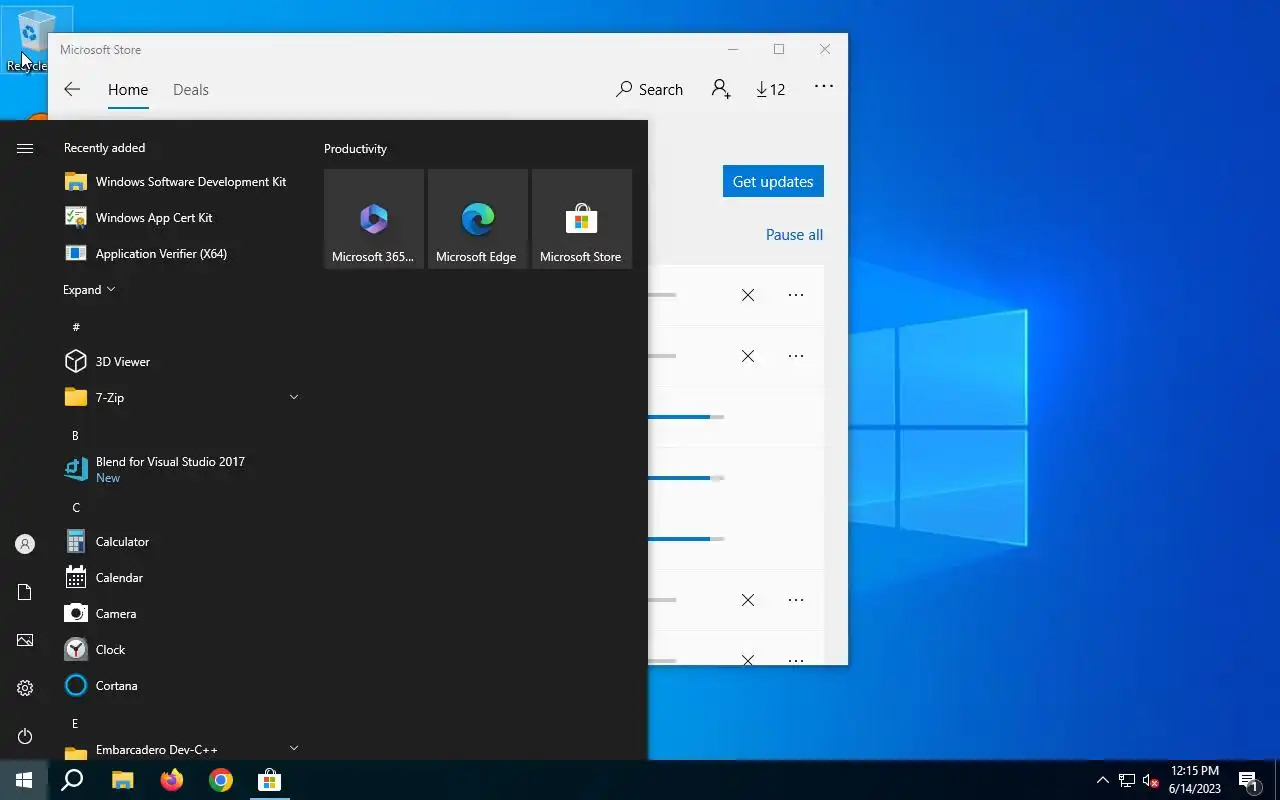Image resolution: width=1280 pixels, height=800 pixels.
Task: Launch Google Chrome from taskbar
Action: pos(221,780)
